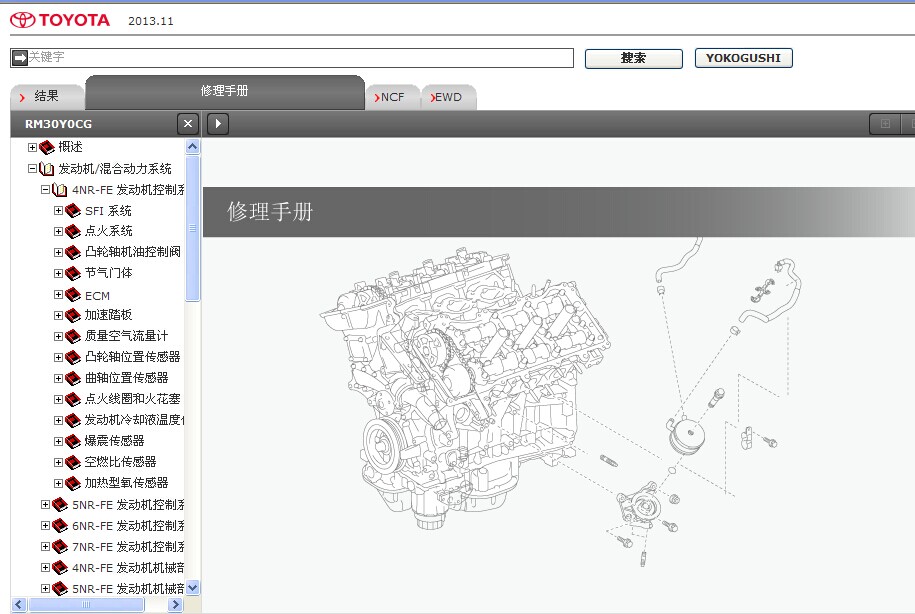Click the red book icon for 6NR-FE 发动机控制
The width and height of the screenshot is (915, 614).
click(60, 526)
